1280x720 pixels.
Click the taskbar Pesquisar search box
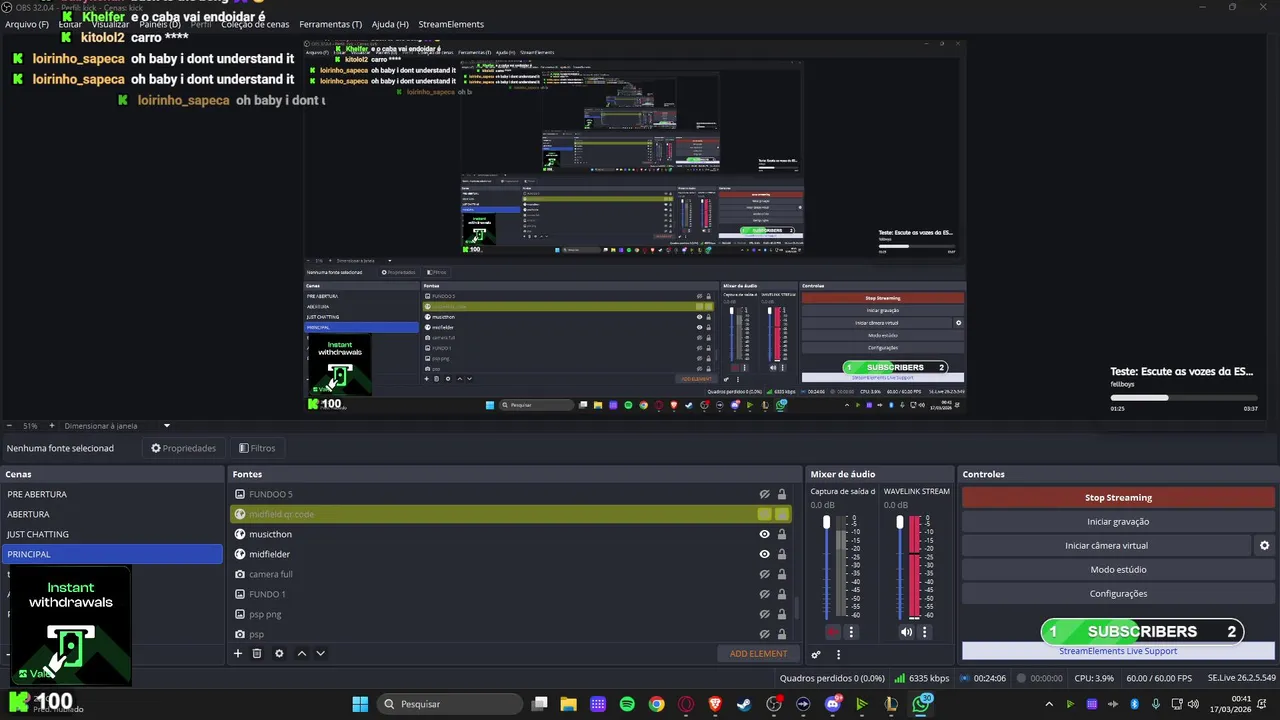[x=448, y=704]
